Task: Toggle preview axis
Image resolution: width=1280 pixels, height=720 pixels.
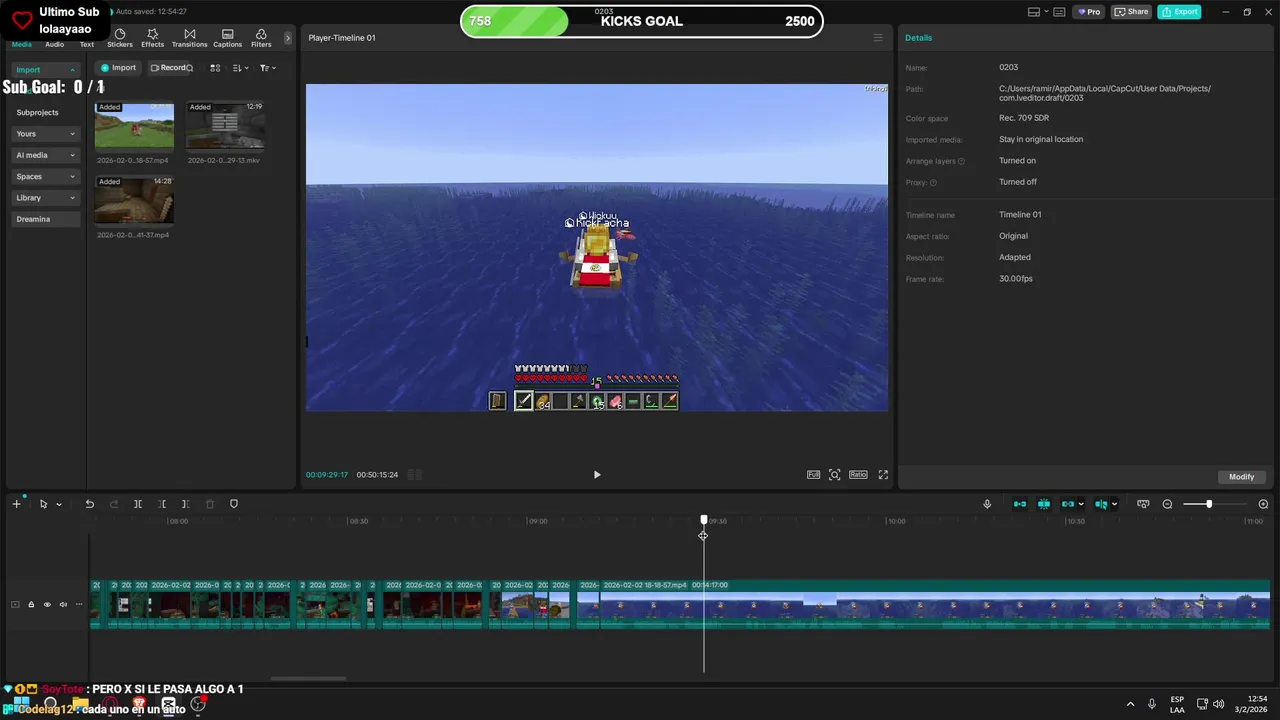Action: pos(1101,504)
